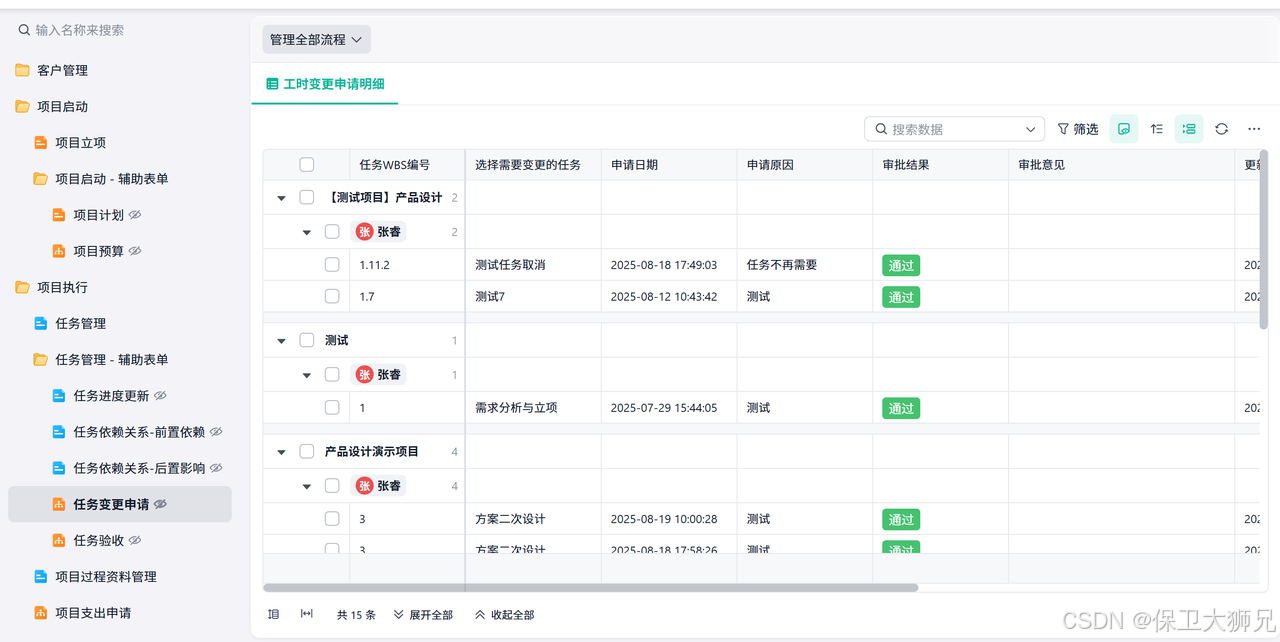
Task: Open 任务管理 - 辅助表单 in the sidebar
Action: pyautogui.click(x=111, y=360)
